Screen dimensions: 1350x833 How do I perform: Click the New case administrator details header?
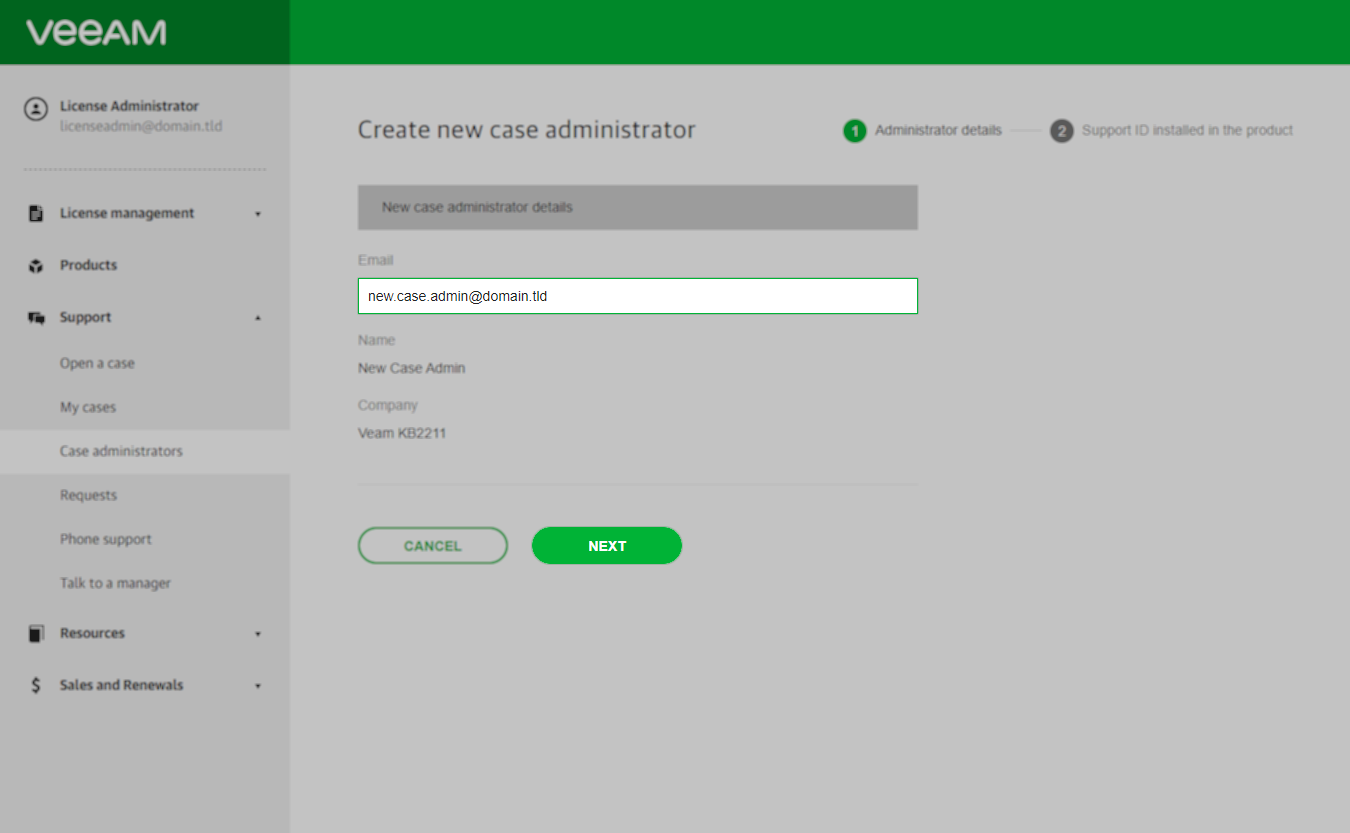tap(638, 207)
